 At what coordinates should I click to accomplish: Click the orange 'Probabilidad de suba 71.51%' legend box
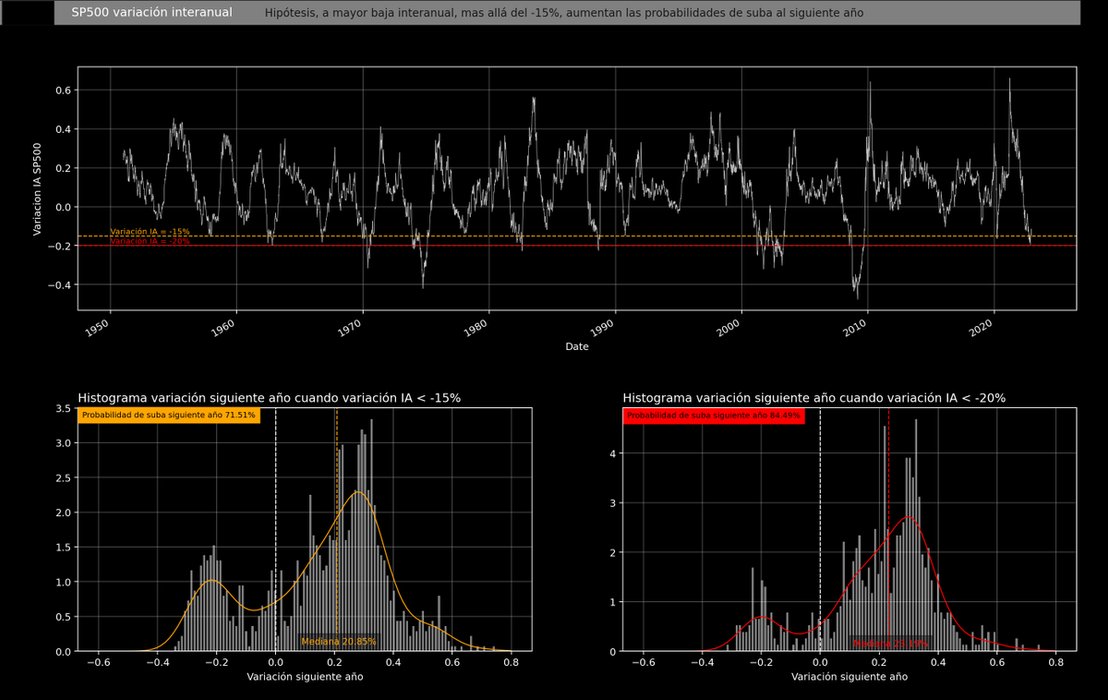pos(169,415)
